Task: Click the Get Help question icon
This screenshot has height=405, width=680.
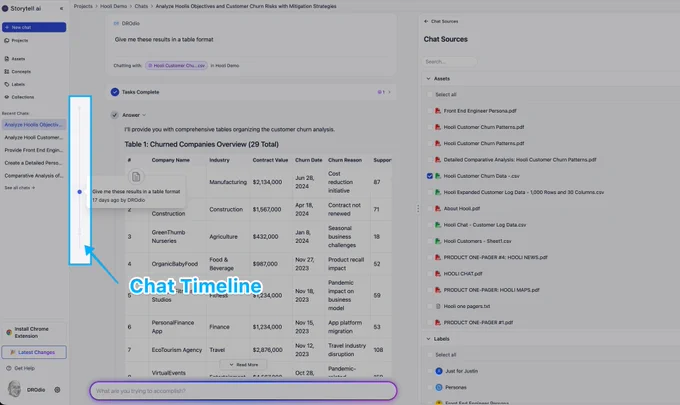Action: click(9, 368)
